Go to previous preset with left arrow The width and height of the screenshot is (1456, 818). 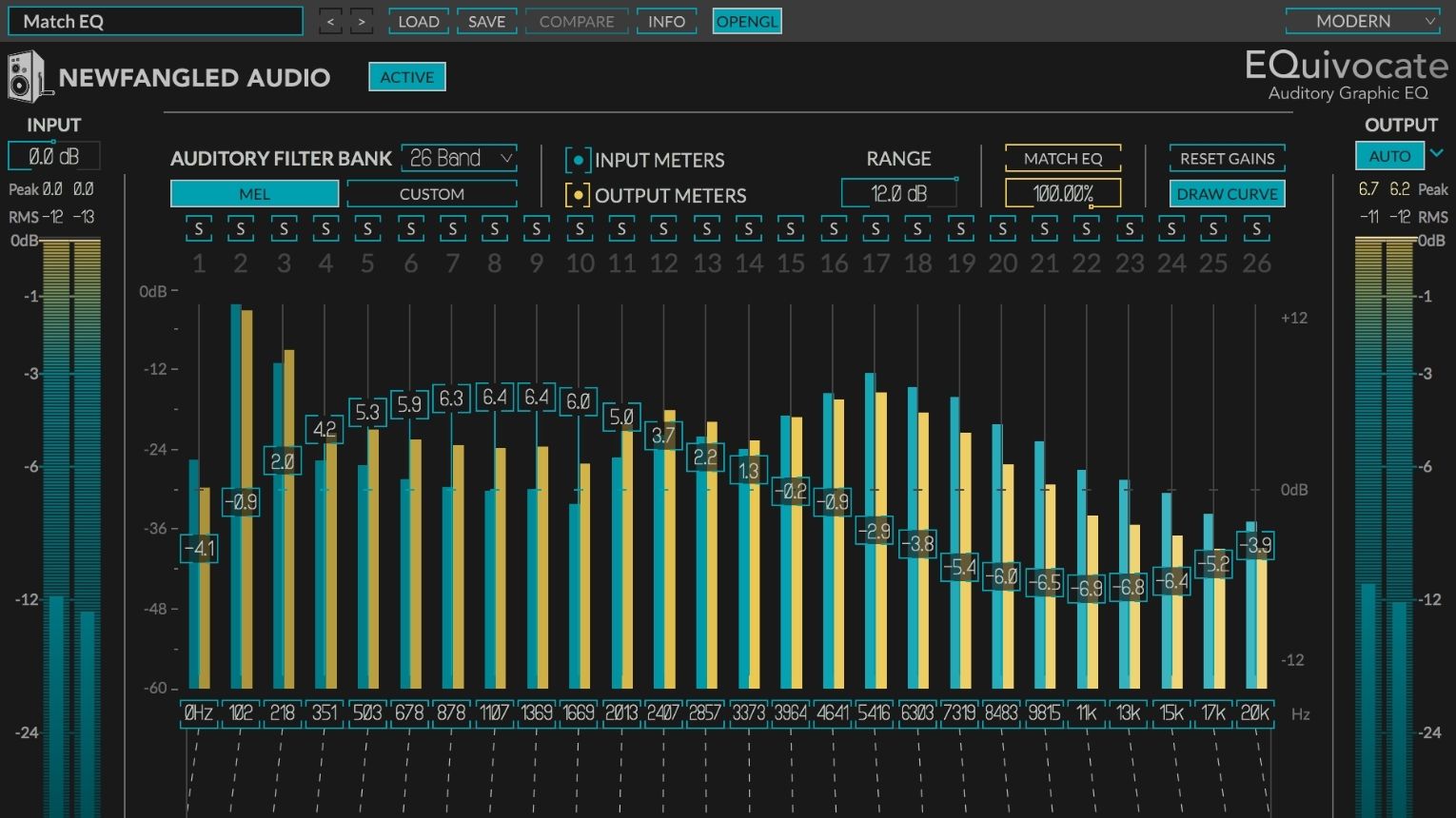point(330,21)
